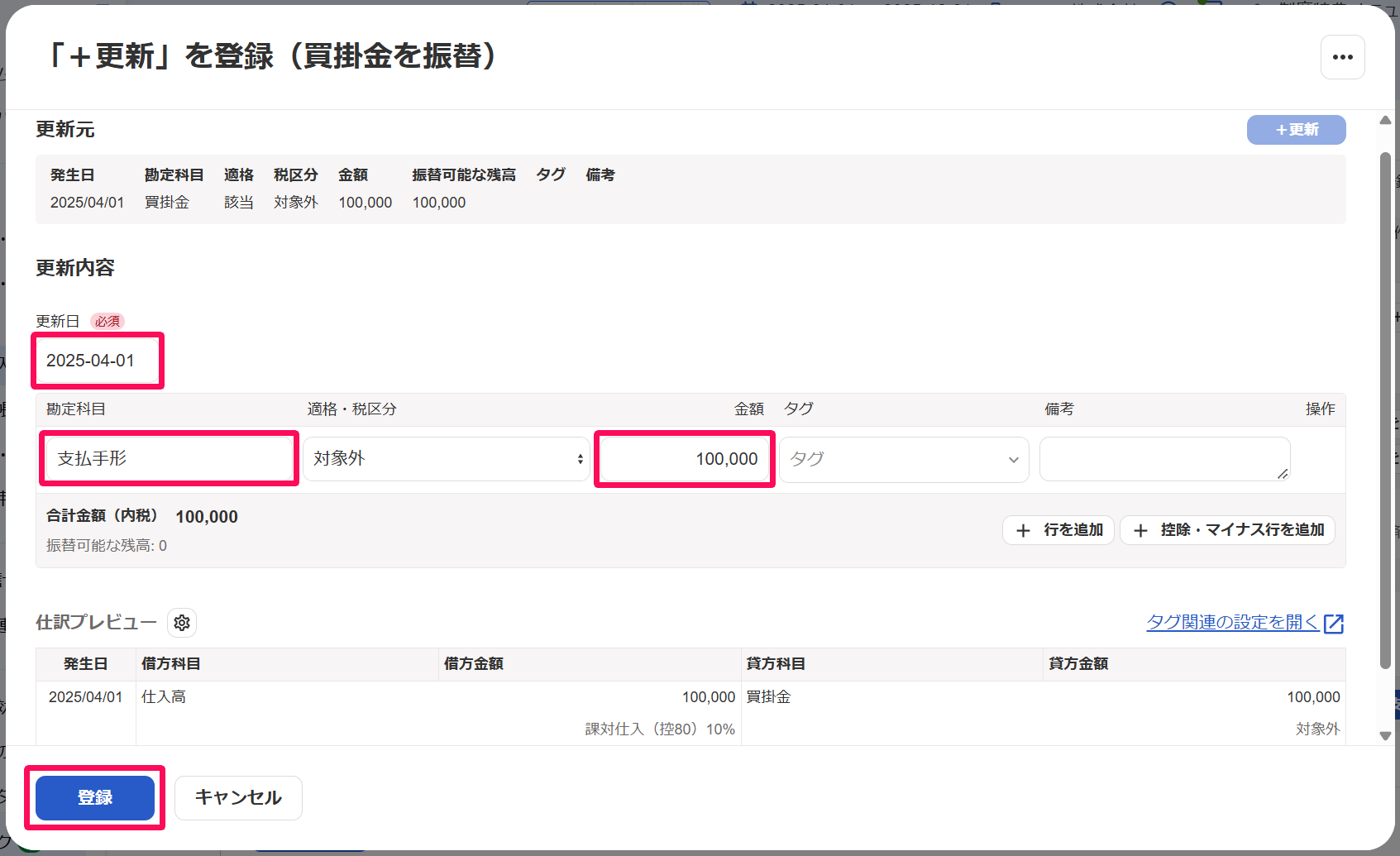
Task: Click the vertical scrollbar thumb
Action: (1385, 409)
